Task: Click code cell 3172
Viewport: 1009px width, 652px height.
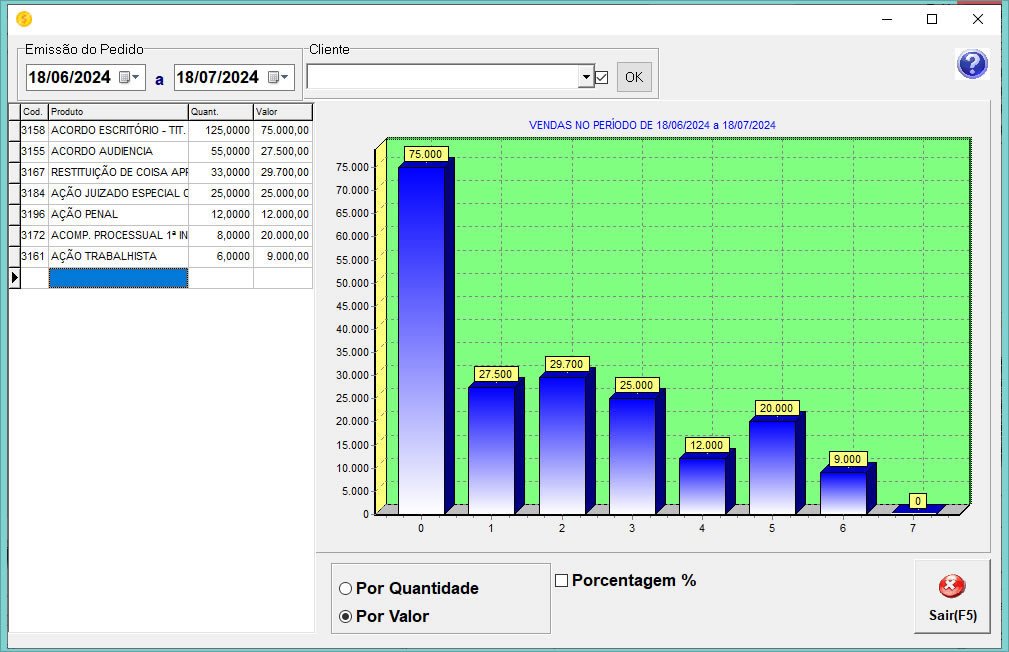Action: (34, 235)
